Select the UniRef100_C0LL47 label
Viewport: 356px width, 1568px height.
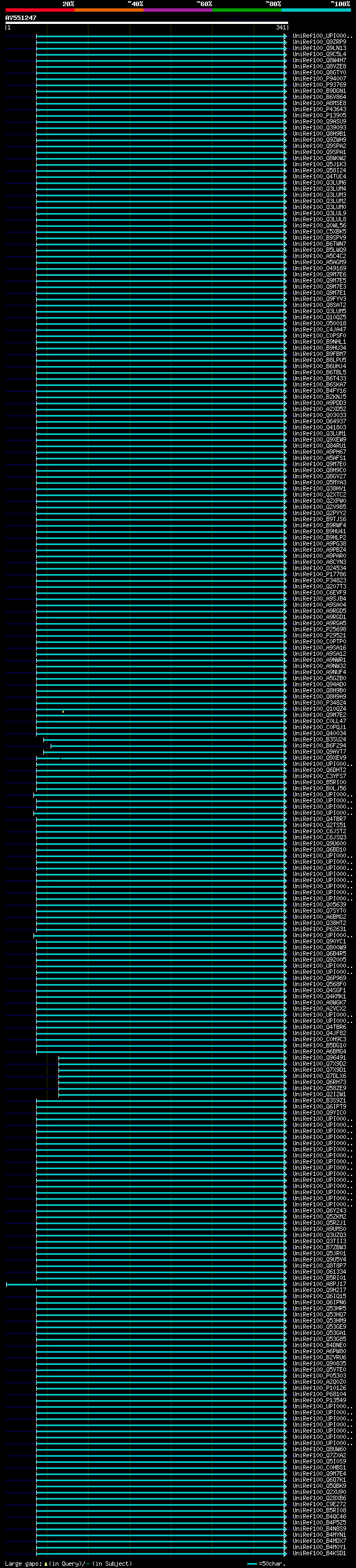coord(319,721)
